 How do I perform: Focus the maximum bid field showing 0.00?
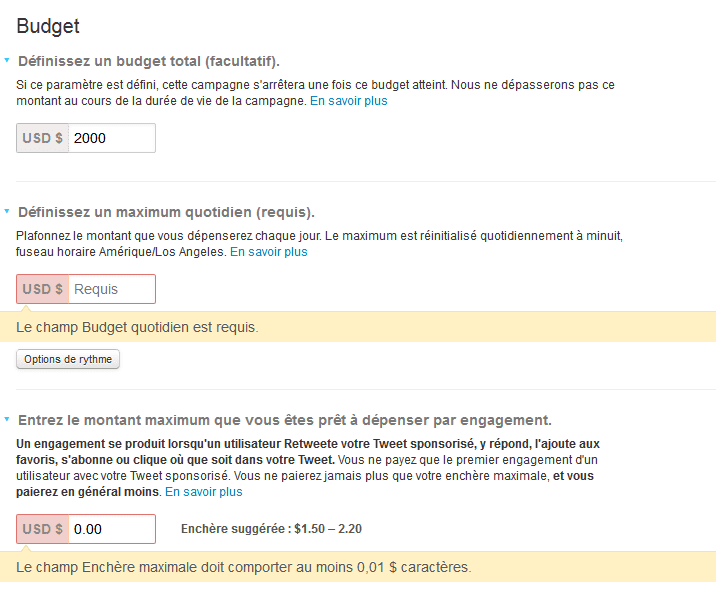click(112, 529)
